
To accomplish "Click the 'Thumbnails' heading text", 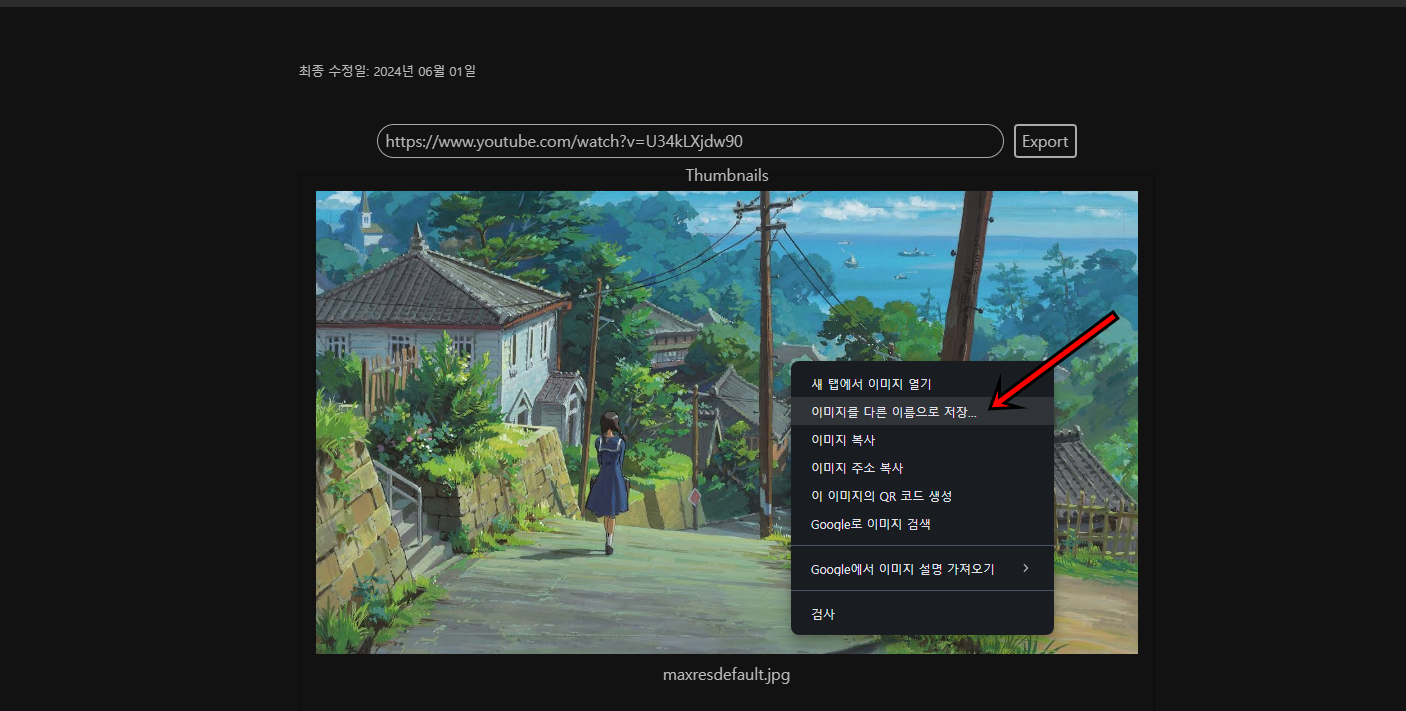I will (x=727, y=175).
